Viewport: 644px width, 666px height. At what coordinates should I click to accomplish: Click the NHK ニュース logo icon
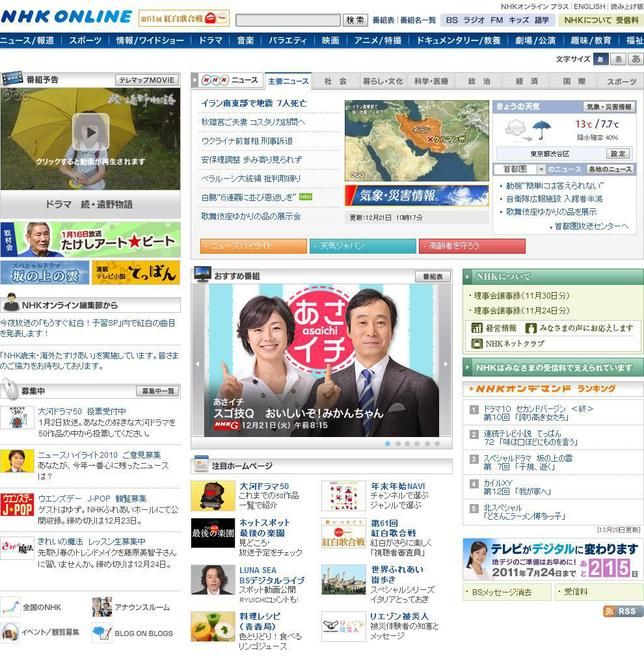pos(215,80)
